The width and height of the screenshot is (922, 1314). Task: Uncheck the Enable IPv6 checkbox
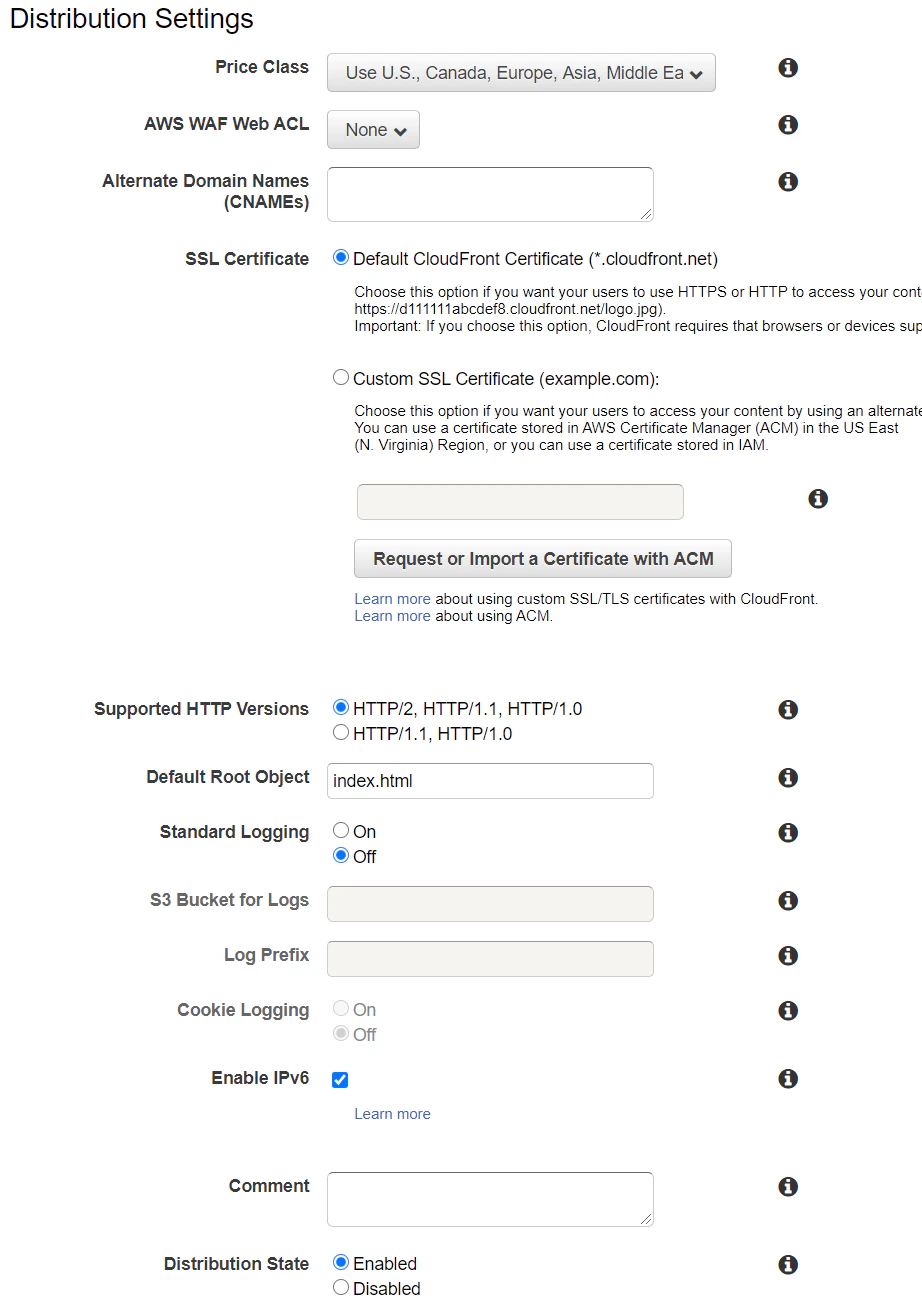point(340,1080)
